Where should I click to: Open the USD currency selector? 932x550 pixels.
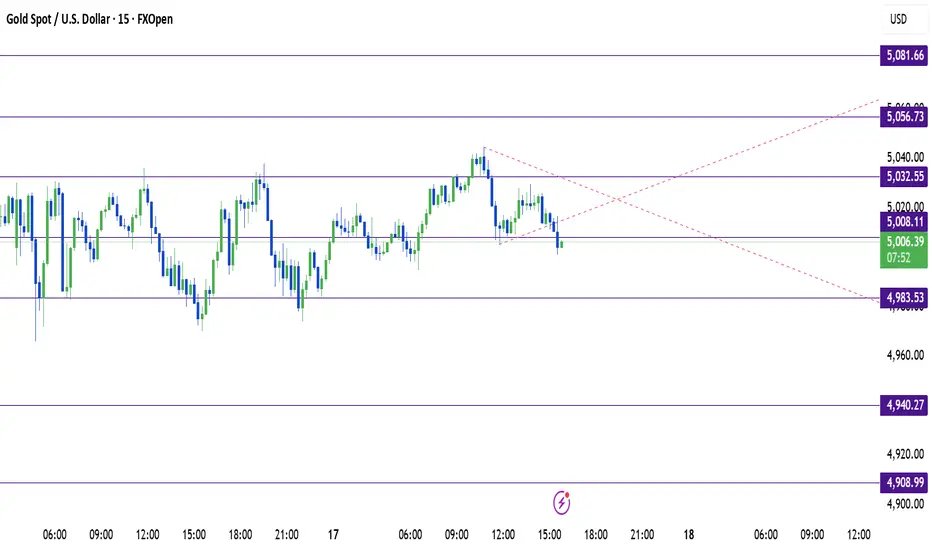click(901, 19)
